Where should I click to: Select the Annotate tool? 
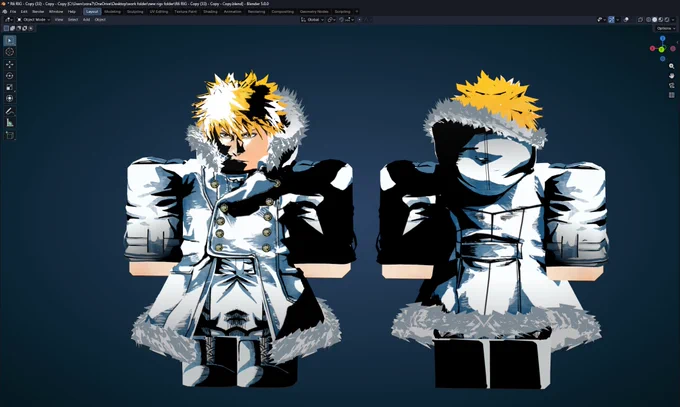point(10,111)
